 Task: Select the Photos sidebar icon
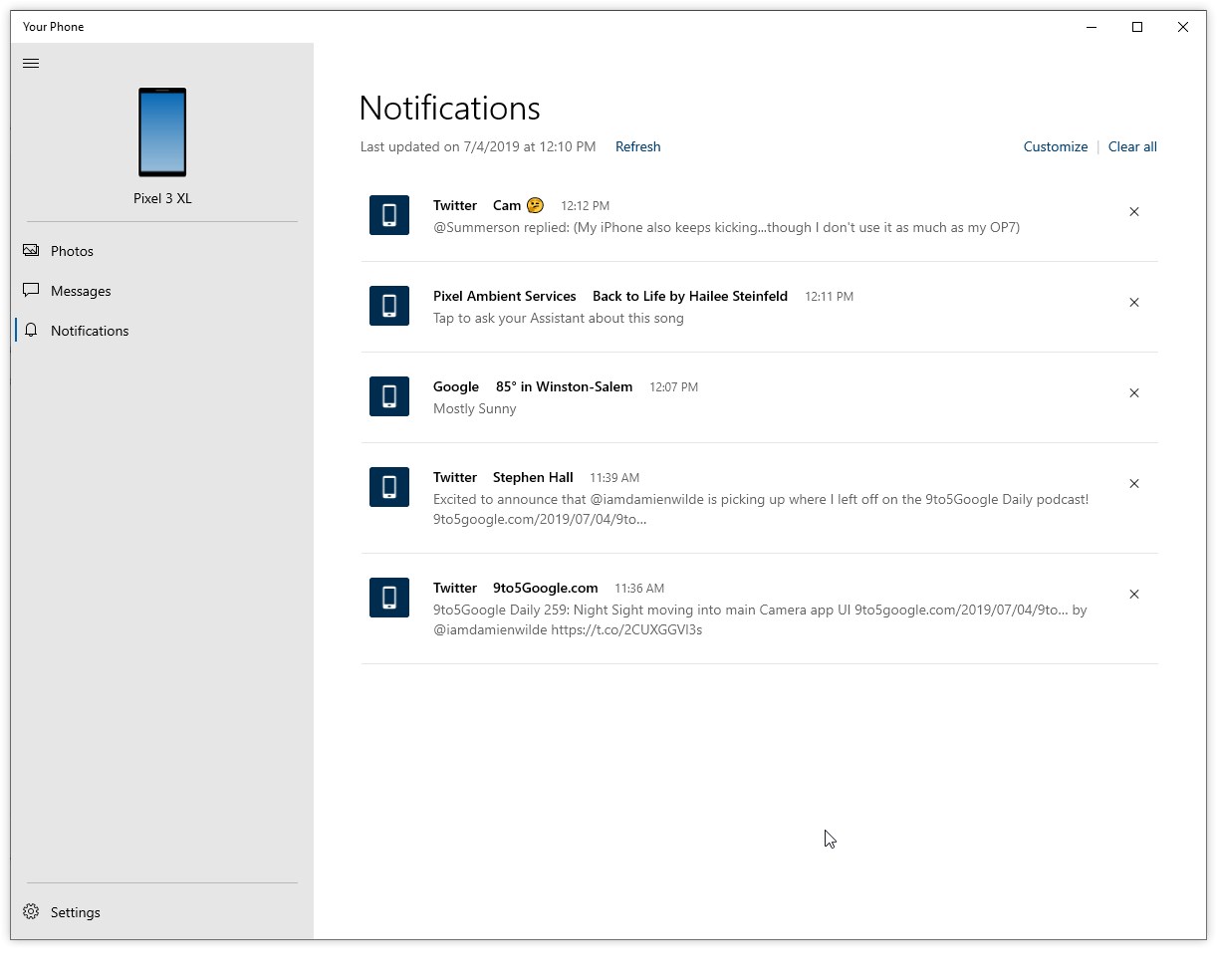(x=31, y=251)
